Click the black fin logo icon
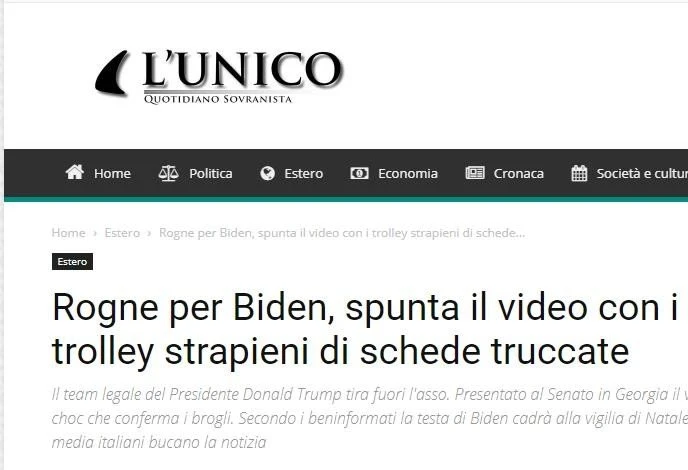This screenshot has height=470, width=688. (112, 73)
